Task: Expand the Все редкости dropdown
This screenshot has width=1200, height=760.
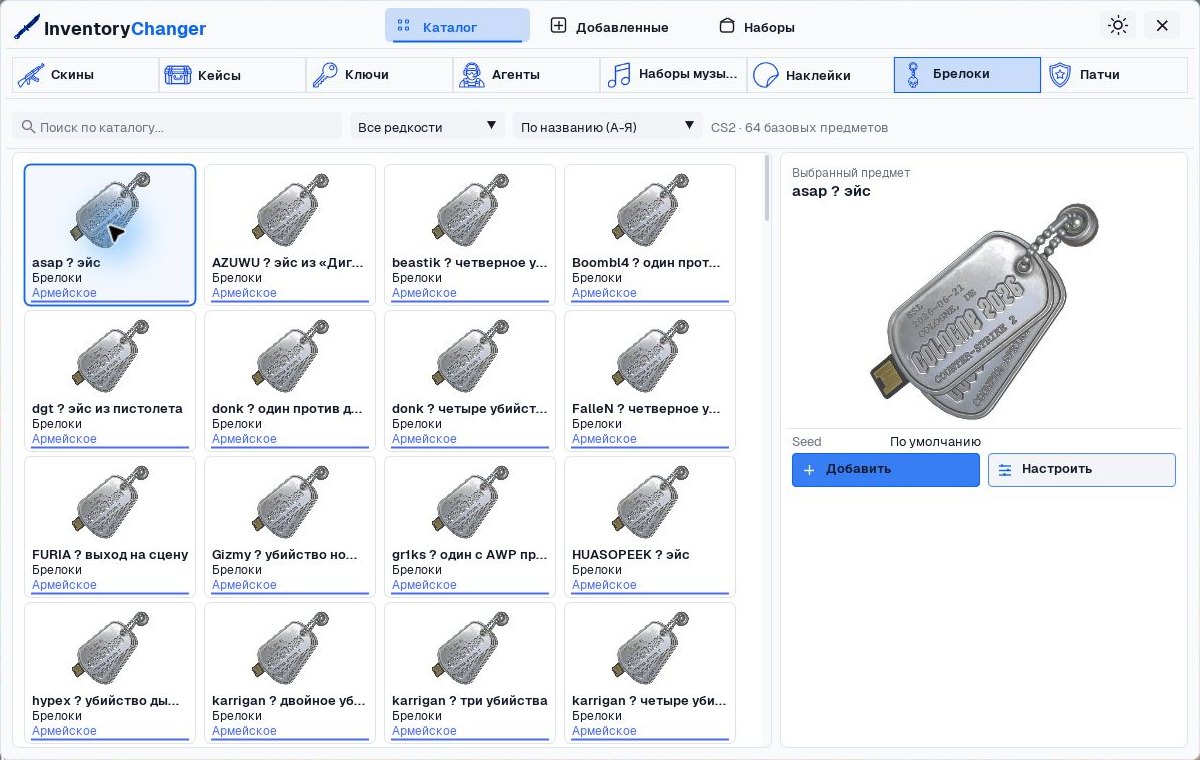Action: coord(427,127)
